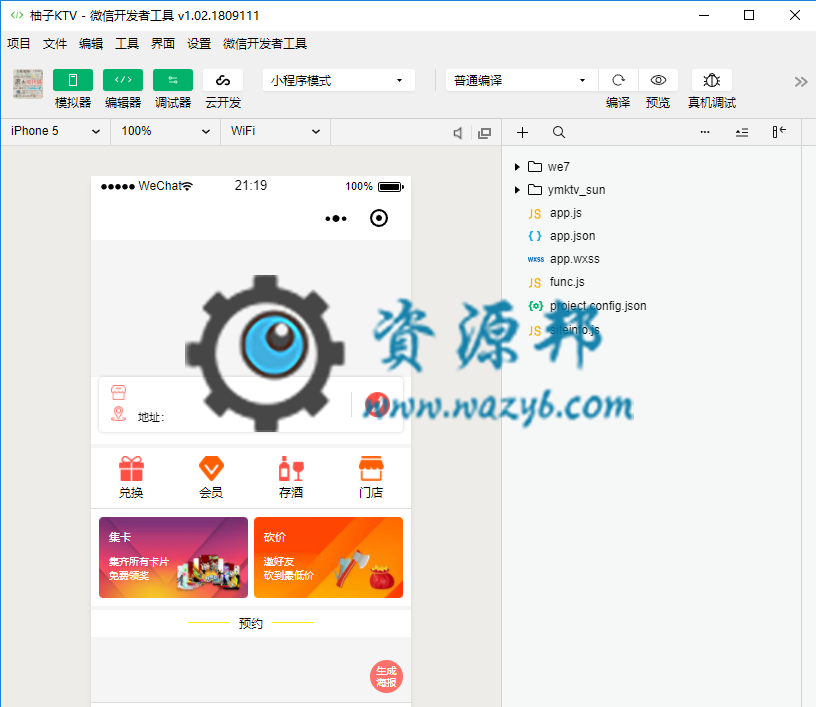This screenshot has height=707, width=816.
Task: Tap the mini program three-dots menu
Action: click(336, 218)
